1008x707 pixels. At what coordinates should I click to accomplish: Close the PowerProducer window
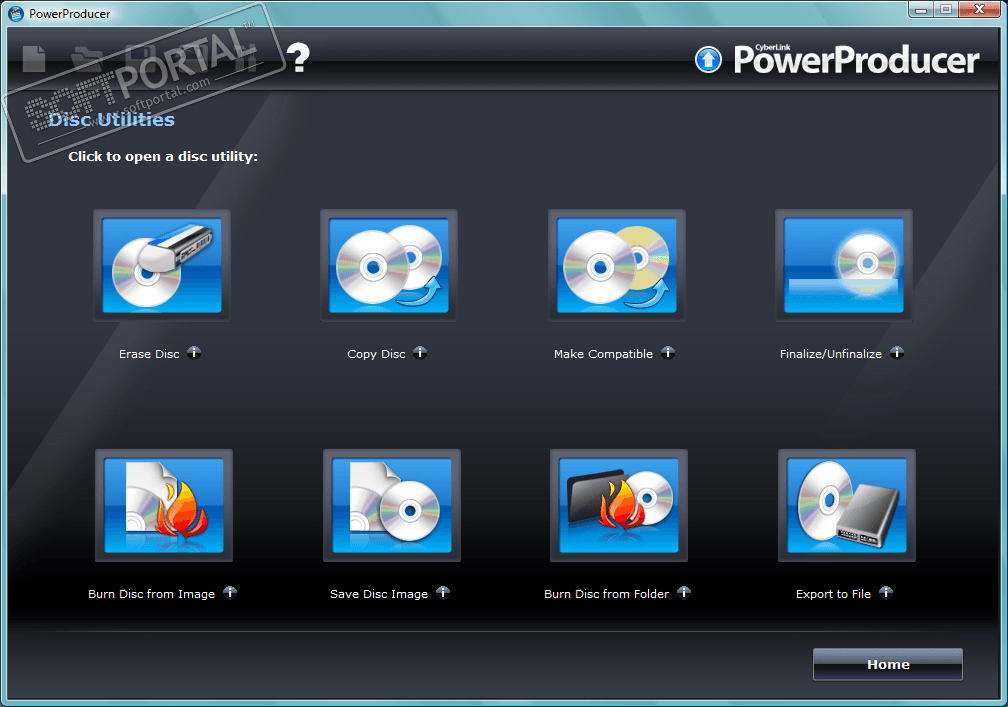tap(980, 9)
